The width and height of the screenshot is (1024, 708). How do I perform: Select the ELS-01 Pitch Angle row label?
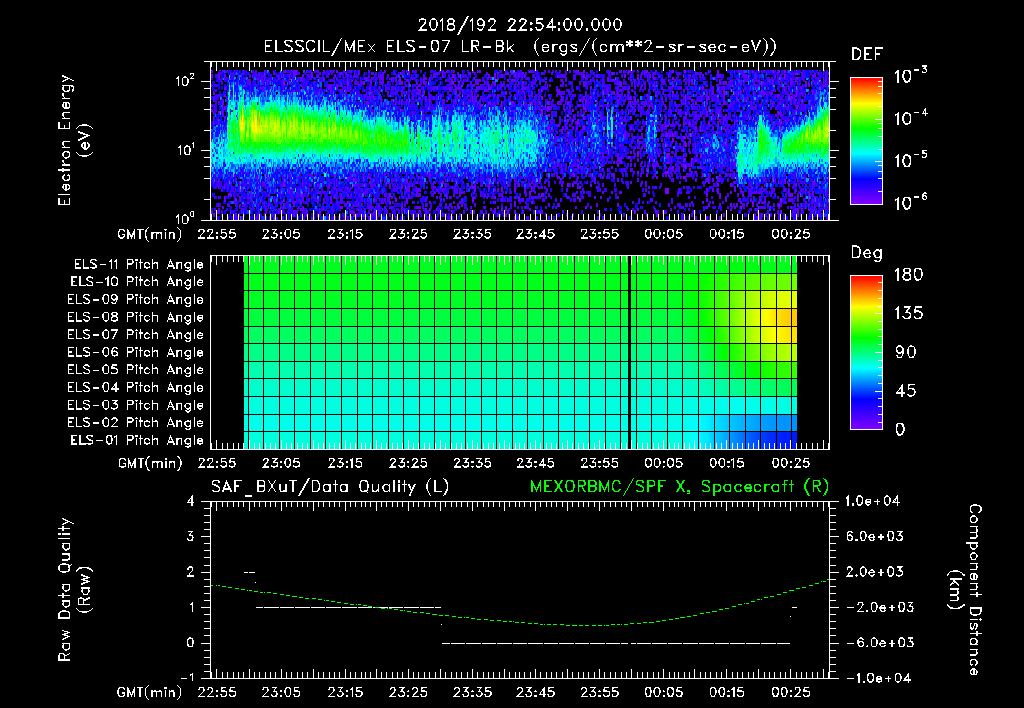(137, 440)
